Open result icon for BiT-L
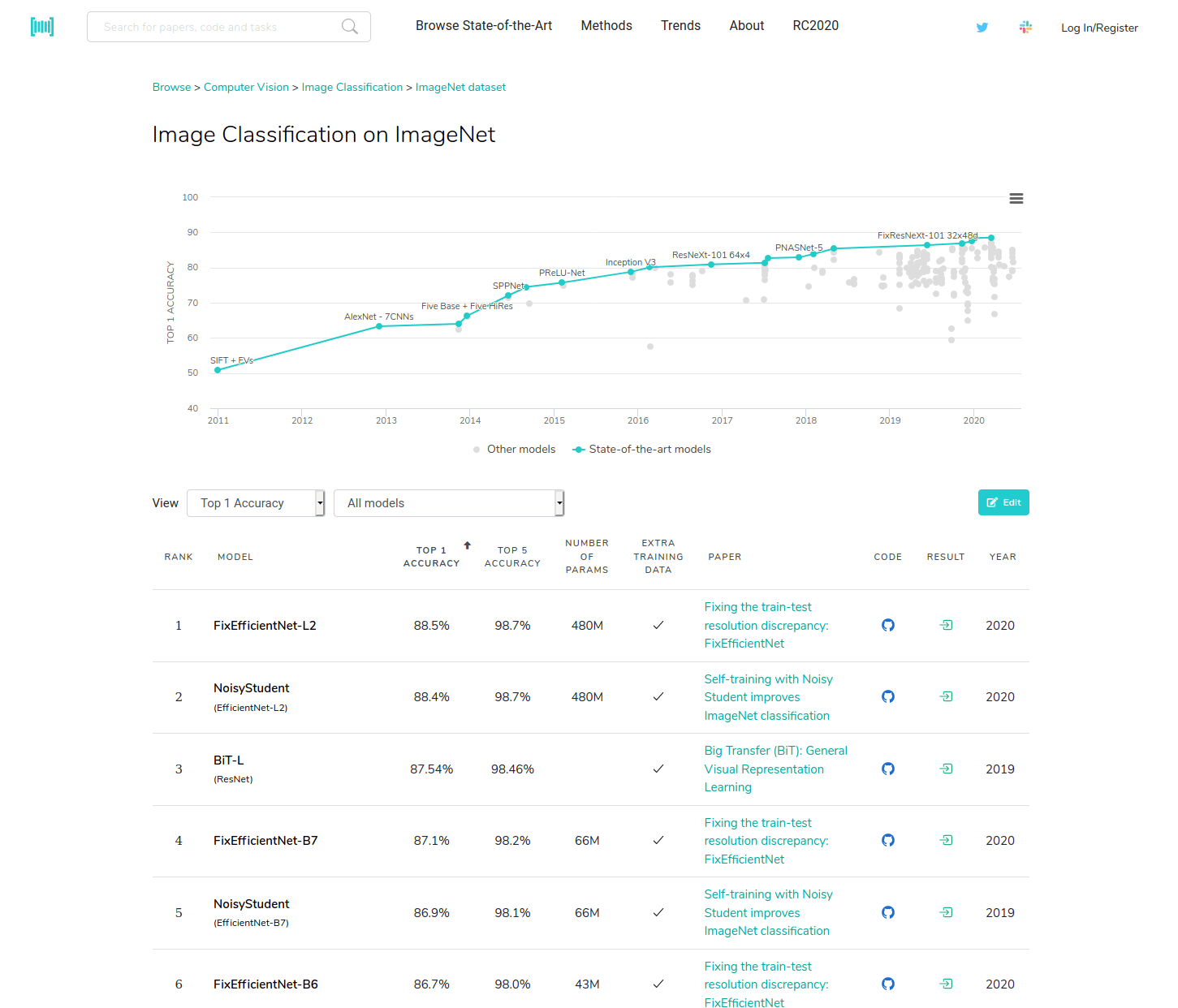Viewport: 1178px width, 1008px height. click(947, 769)
